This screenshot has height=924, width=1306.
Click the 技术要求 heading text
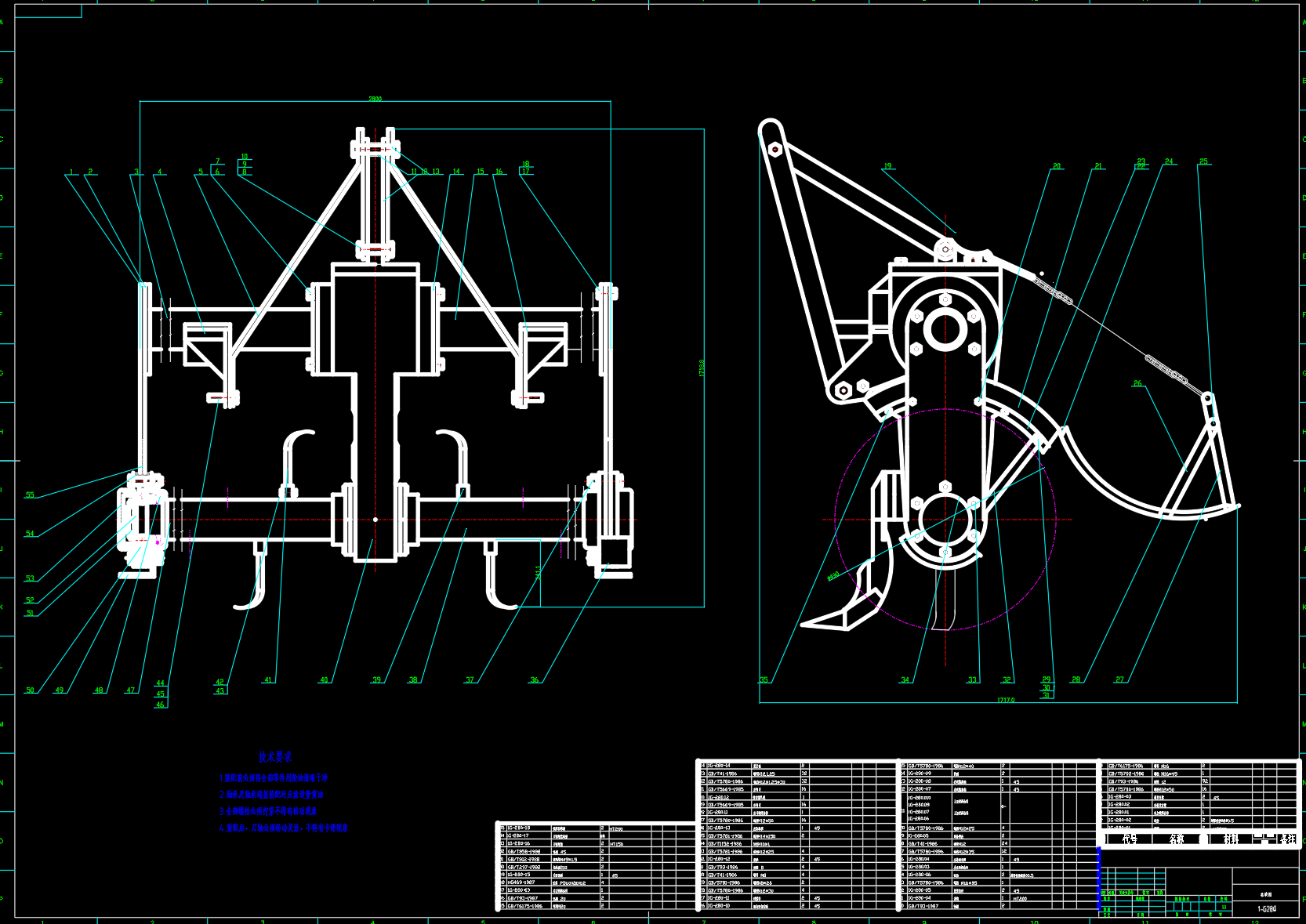tap(275, 757)
